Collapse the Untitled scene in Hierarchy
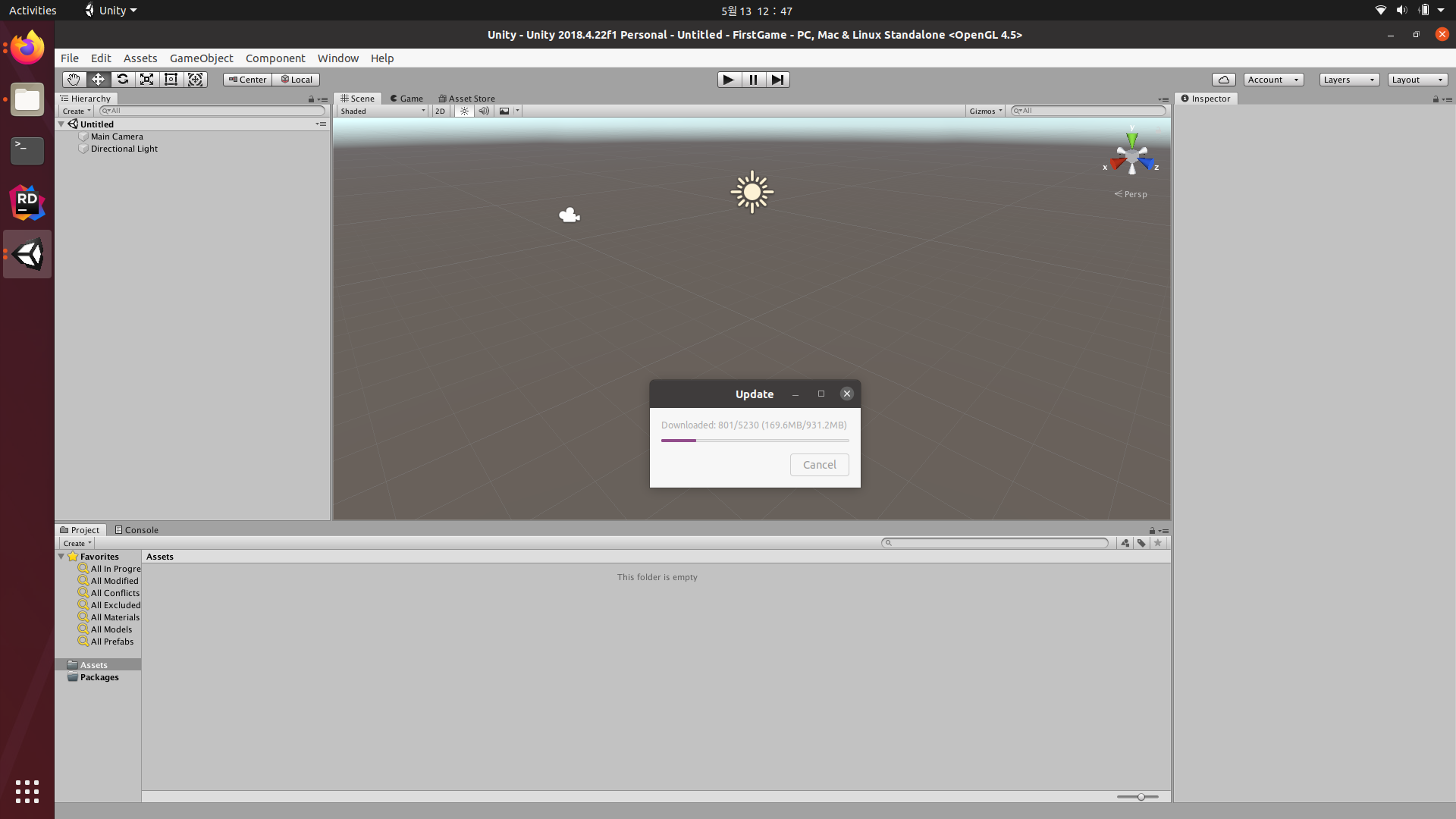 61,124
